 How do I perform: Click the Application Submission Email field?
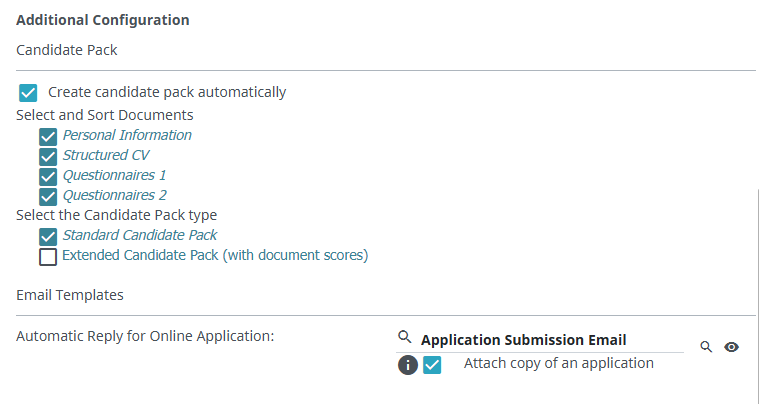(x=540, y=340)
